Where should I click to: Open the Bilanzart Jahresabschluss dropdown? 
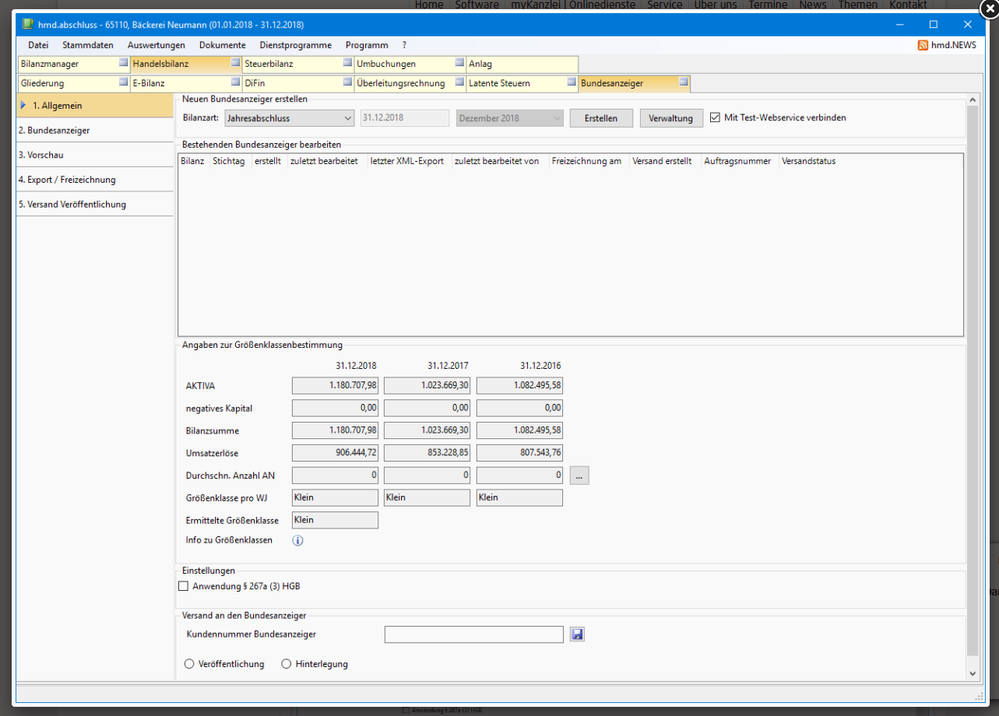point(289,118)
